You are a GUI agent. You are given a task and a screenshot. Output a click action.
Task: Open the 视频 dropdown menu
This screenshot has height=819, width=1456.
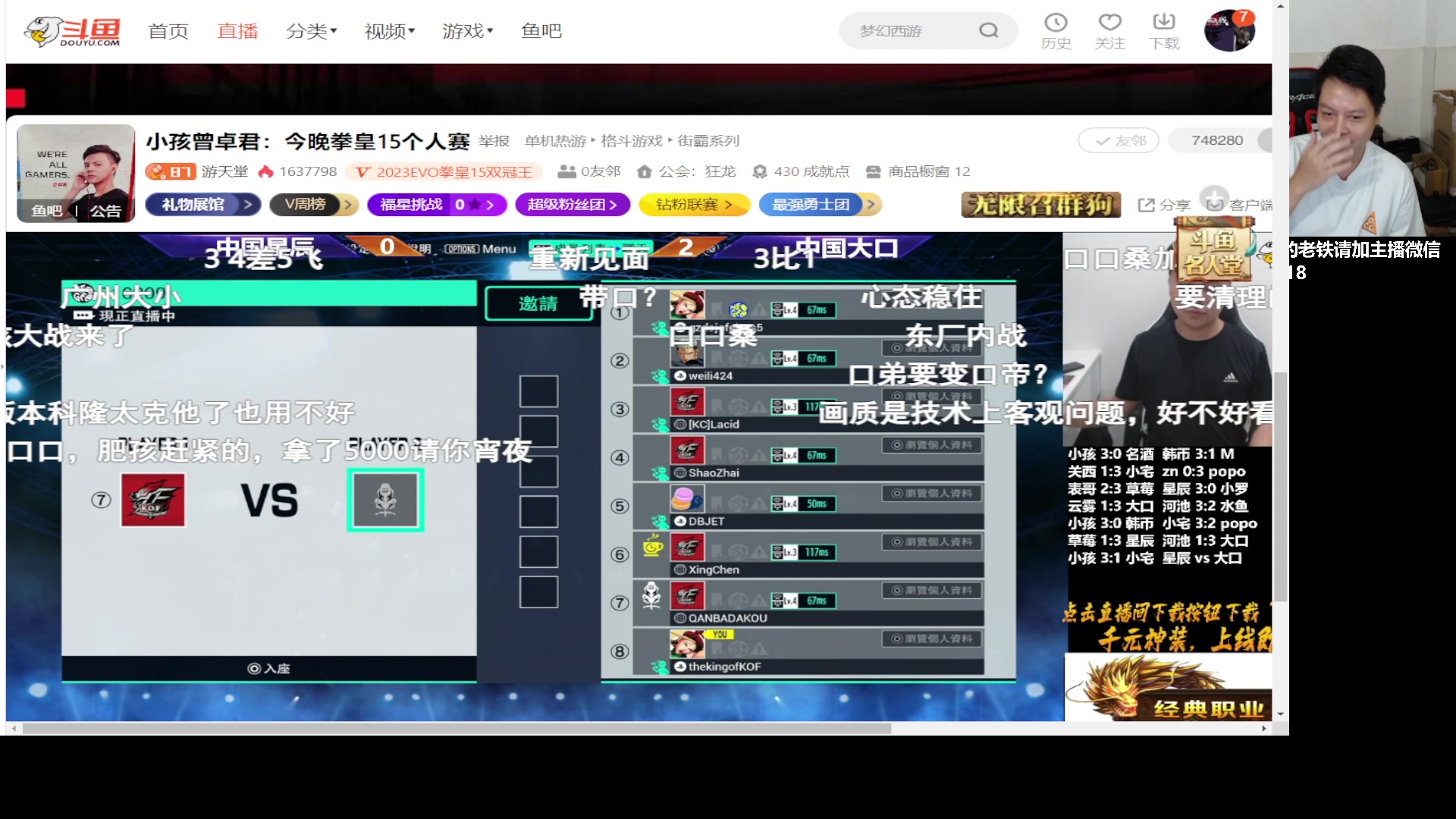[390, 31]
